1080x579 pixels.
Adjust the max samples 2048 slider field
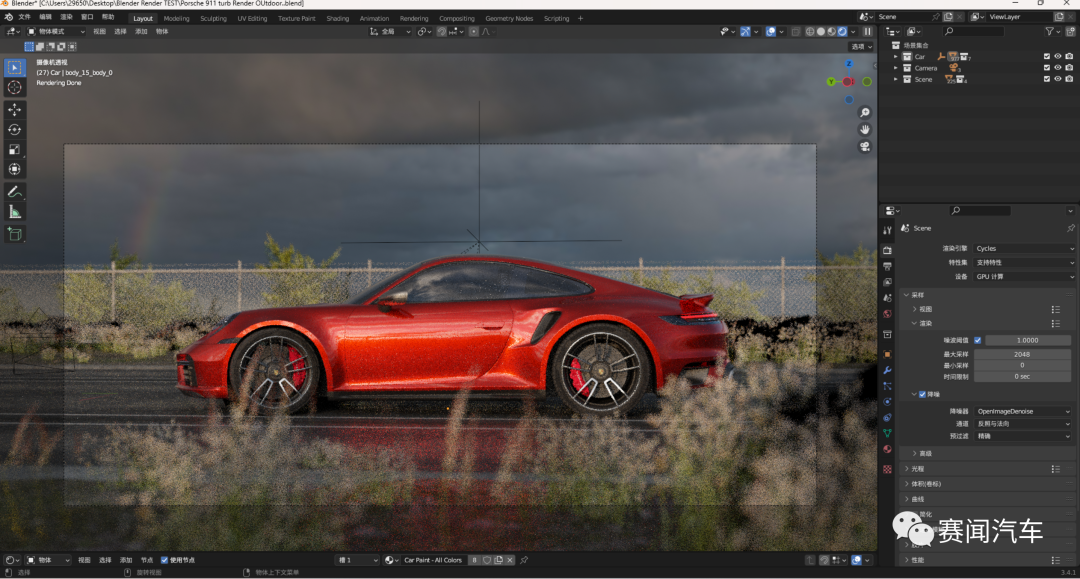coord(1022,354)
